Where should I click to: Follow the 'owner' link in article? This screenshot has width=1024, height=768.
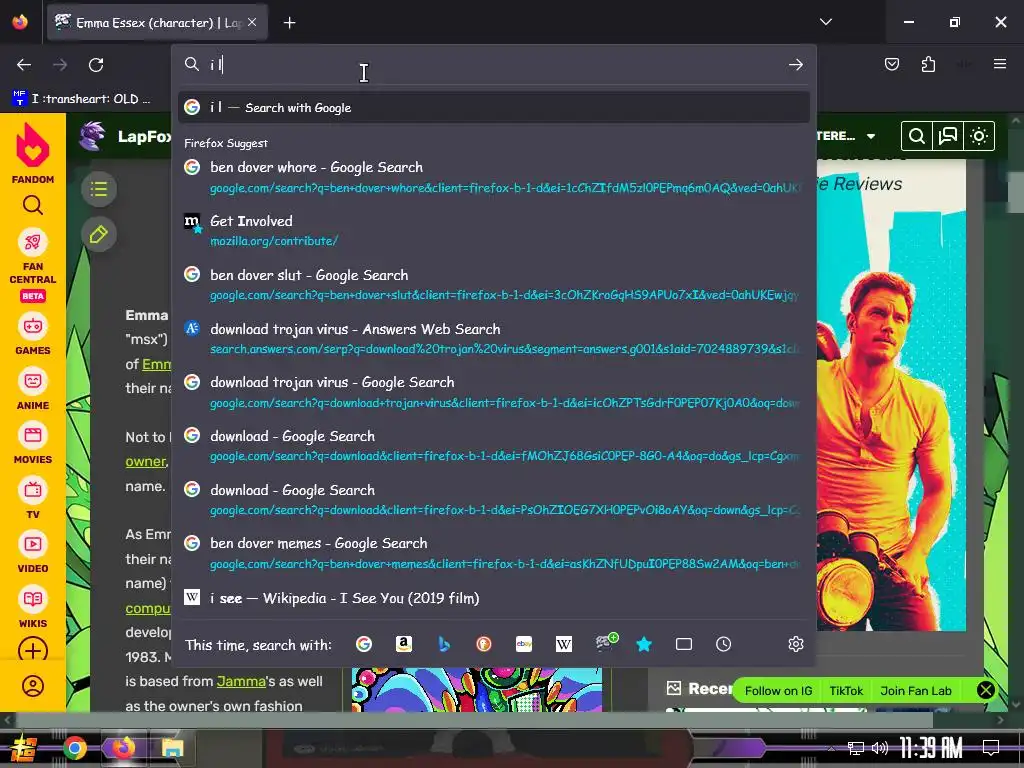[x=145, y=461]
